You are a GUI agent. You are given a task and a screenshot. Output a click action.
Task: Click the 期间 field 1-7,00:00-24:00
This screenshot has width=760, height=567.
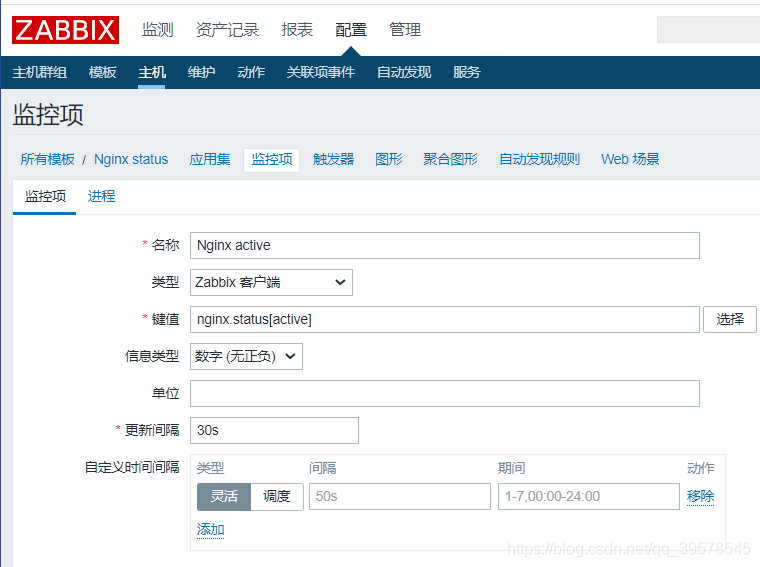point(588,496)
